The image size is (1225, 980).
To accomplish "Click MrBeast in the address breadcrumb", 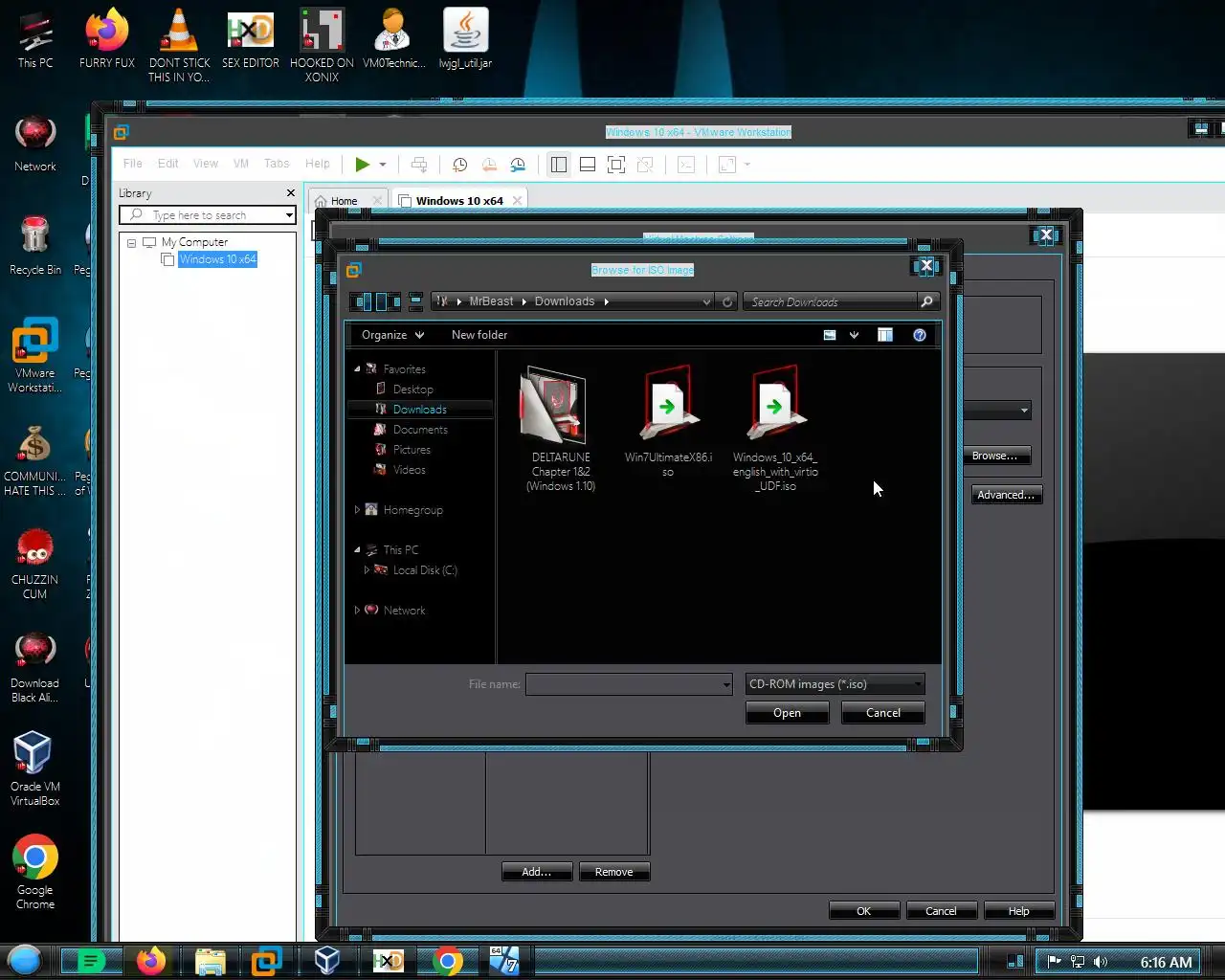I will (491, 301).
